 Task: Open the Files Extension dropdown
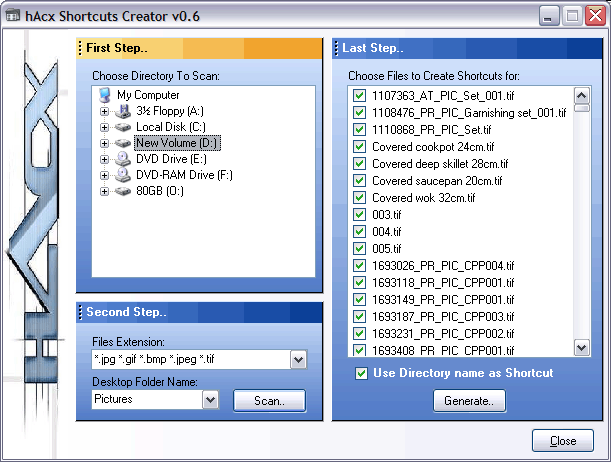(298, 360)
